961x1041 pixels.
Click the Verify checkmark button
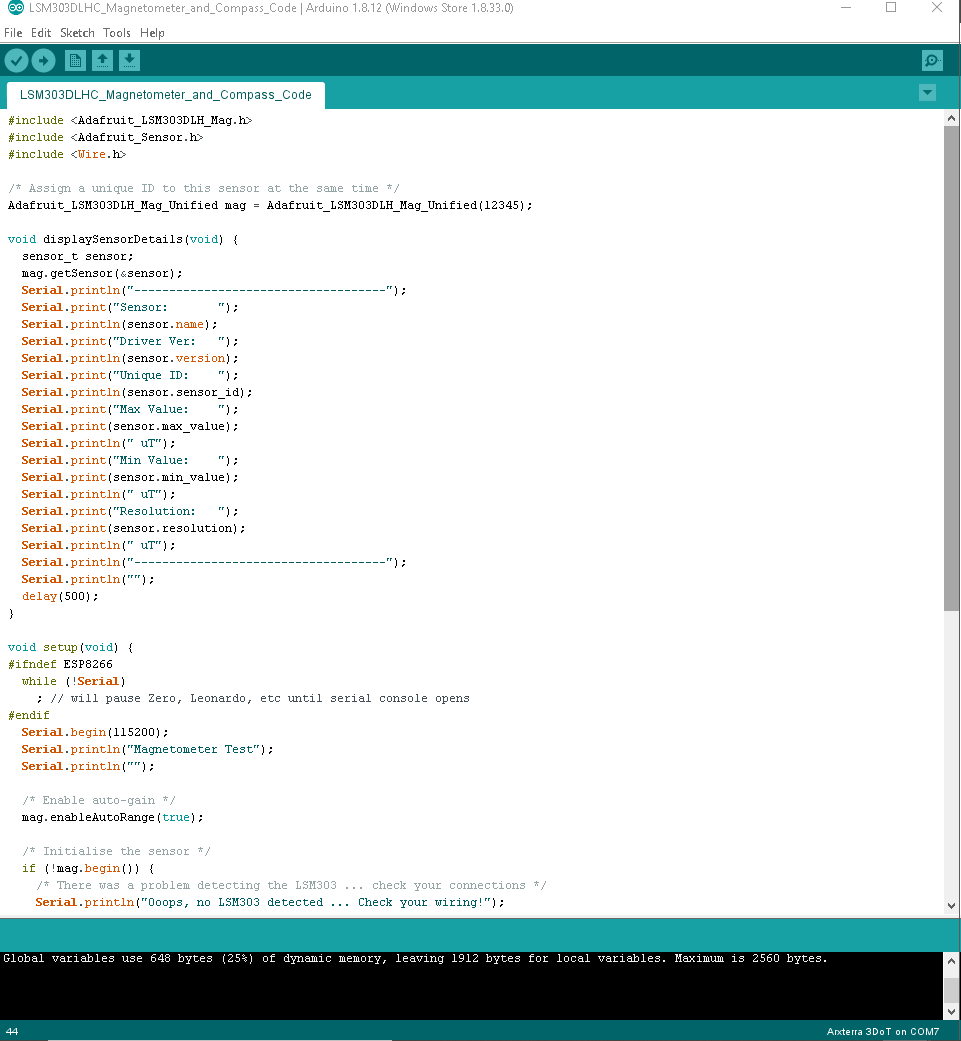tap(17, 61)
